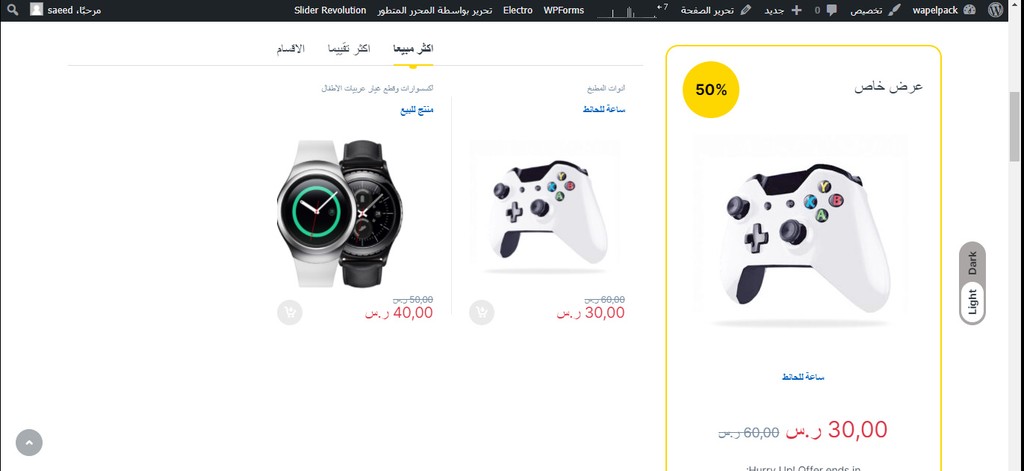
Task: Click the smartwatch product thumbnail
Action: [340, 213]
